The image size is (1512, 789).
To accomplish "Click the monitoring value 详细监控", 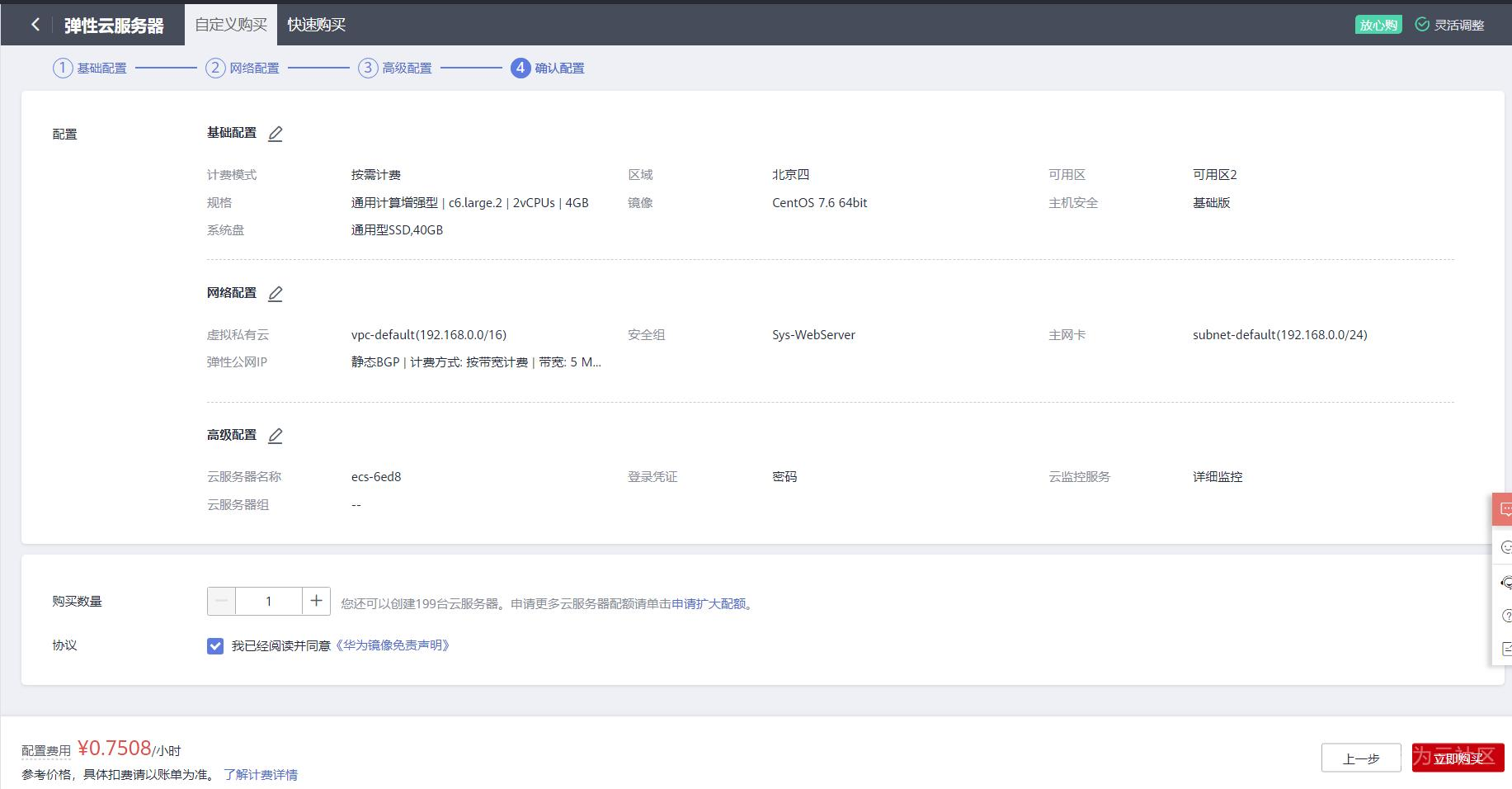I will click(1218, 477).
